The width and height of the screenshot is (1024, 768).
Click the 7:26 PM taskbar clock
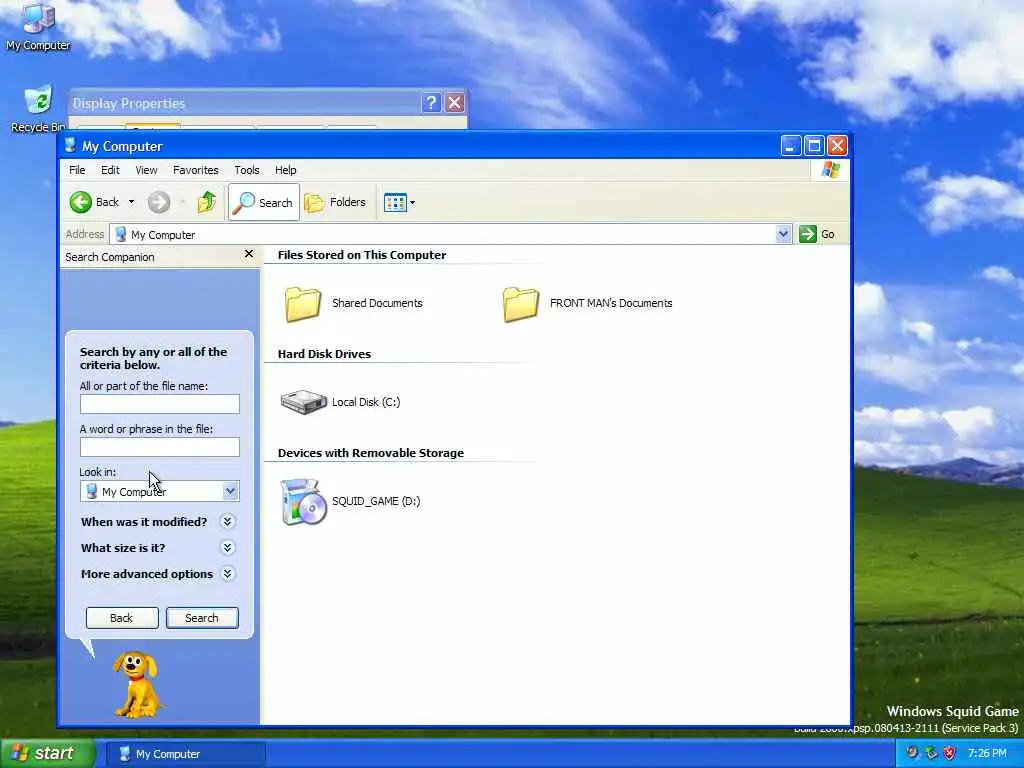[x=987, y=754]
